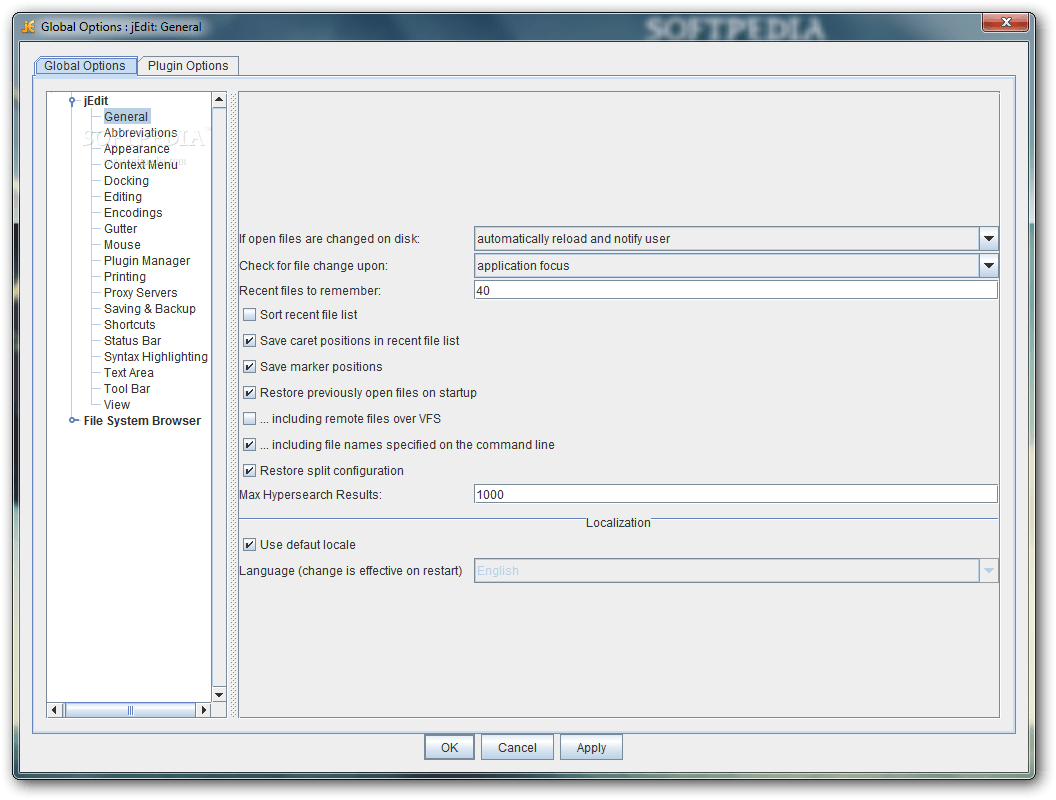This screenshot has width=1056, height=800.
Task: Toggle Sort recent file list checkbox
Action: coord(249,314)
